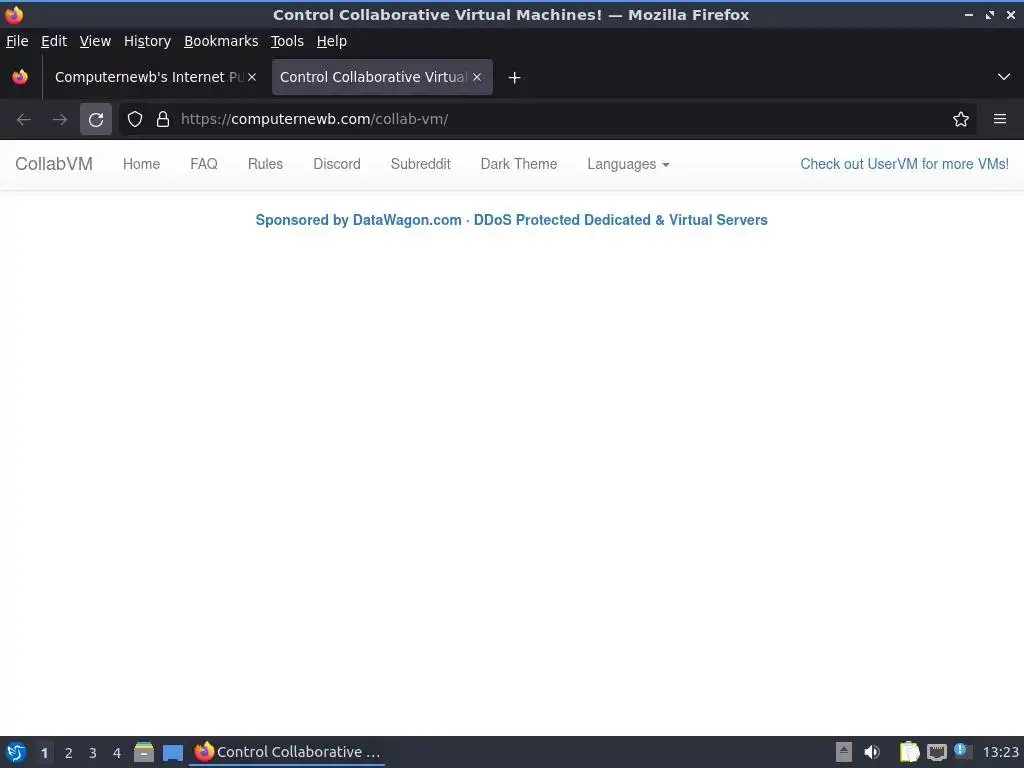Open clipboard manager tray icon
This screenshot has height=768, width=1024.
pyautogui.click(x=909, y=752)
